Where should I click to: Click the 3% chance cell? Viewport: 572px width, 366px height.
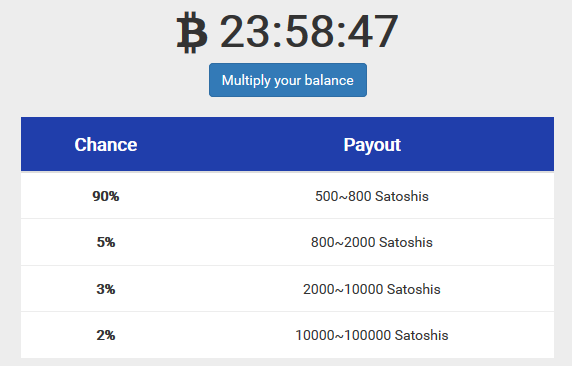[106, 289]
